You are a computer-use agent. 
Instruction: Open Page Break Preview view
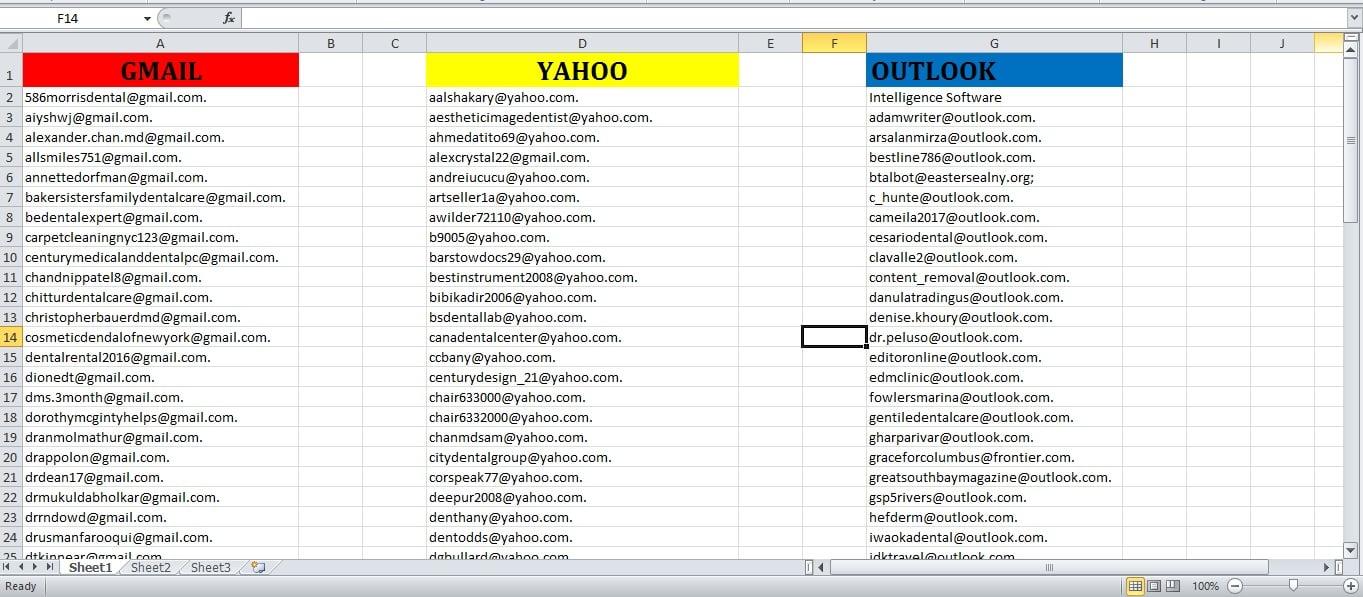coord(1172,586)
